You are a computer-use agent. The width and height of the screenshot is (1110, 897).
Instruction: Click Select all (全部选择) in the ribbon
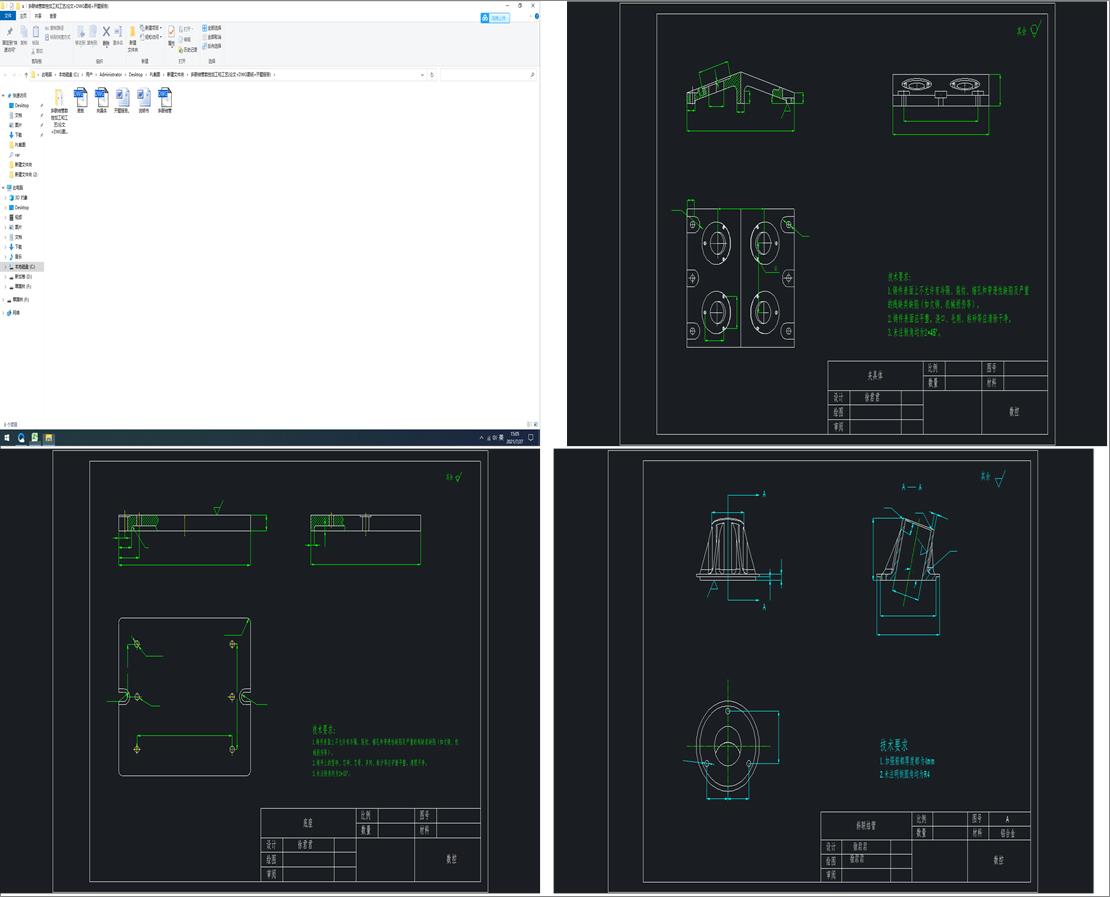tap(212, 28)
